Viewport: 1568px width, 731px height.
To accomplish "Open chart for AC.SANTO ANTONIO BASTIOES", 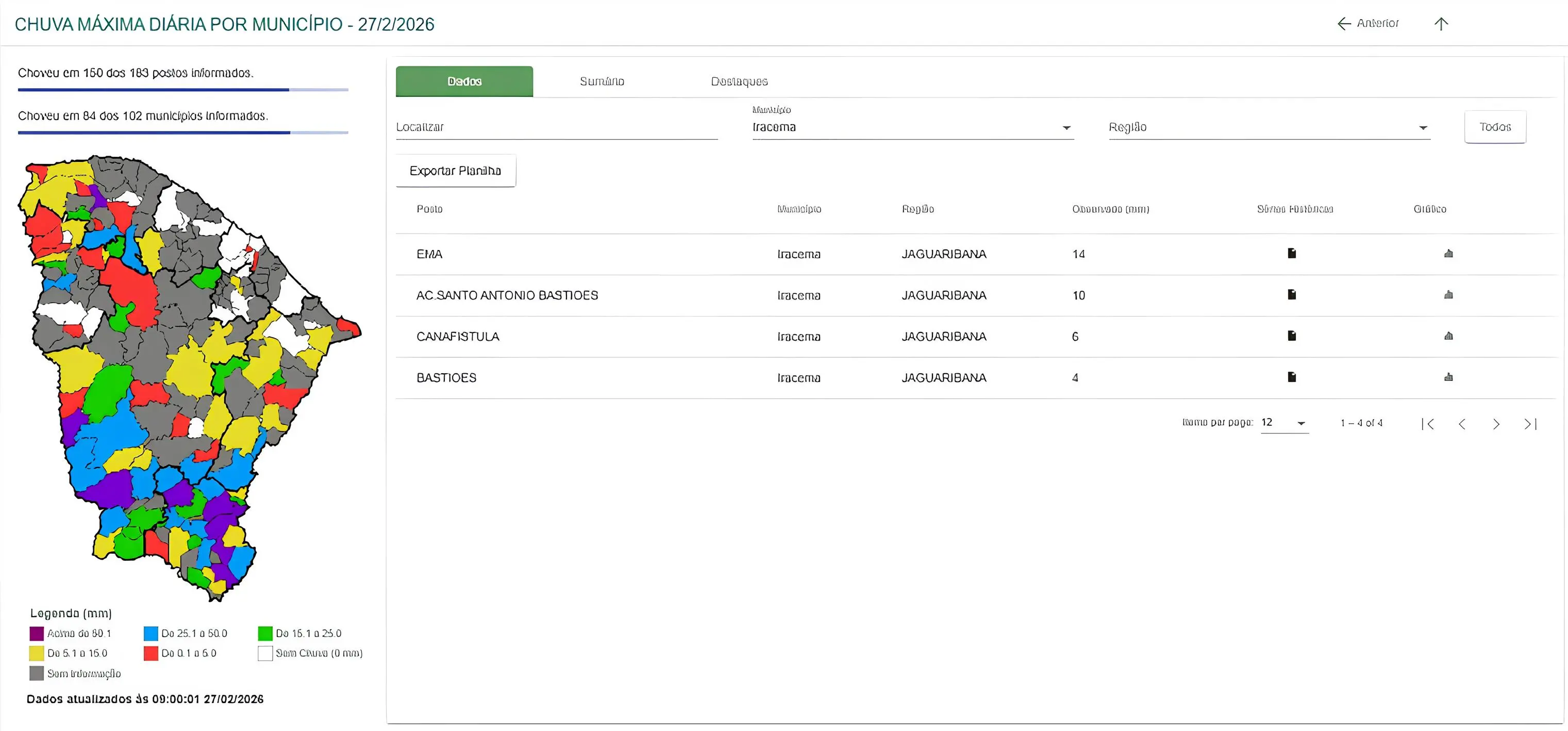I will pyautogui.click(x=1448, y=294).
